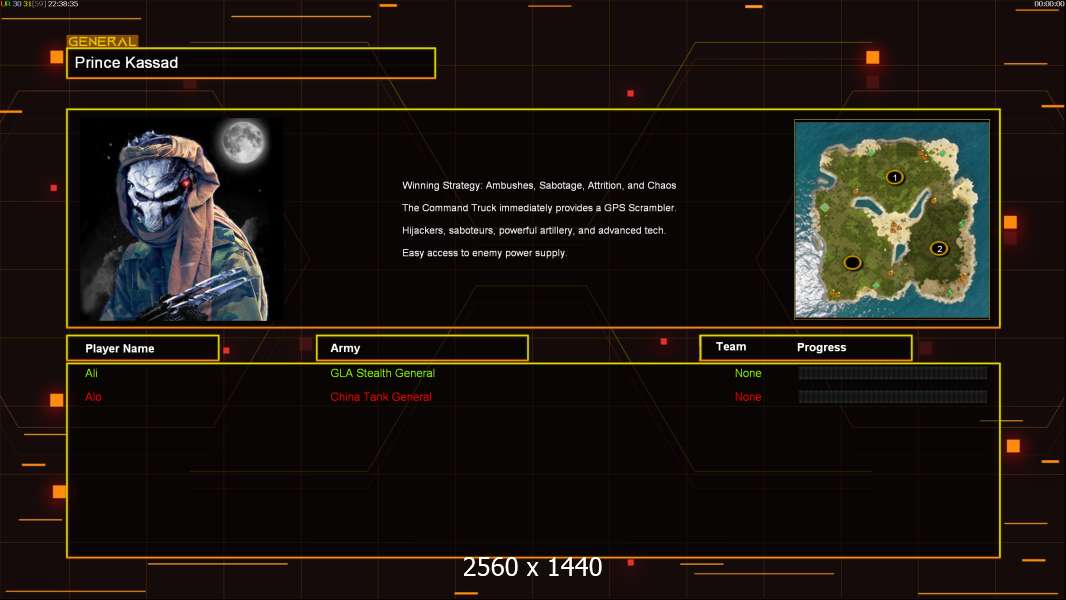This screenshot has height=600, width=1066.
Task: Click the China Tank General army entry
Action: point(381,397)
